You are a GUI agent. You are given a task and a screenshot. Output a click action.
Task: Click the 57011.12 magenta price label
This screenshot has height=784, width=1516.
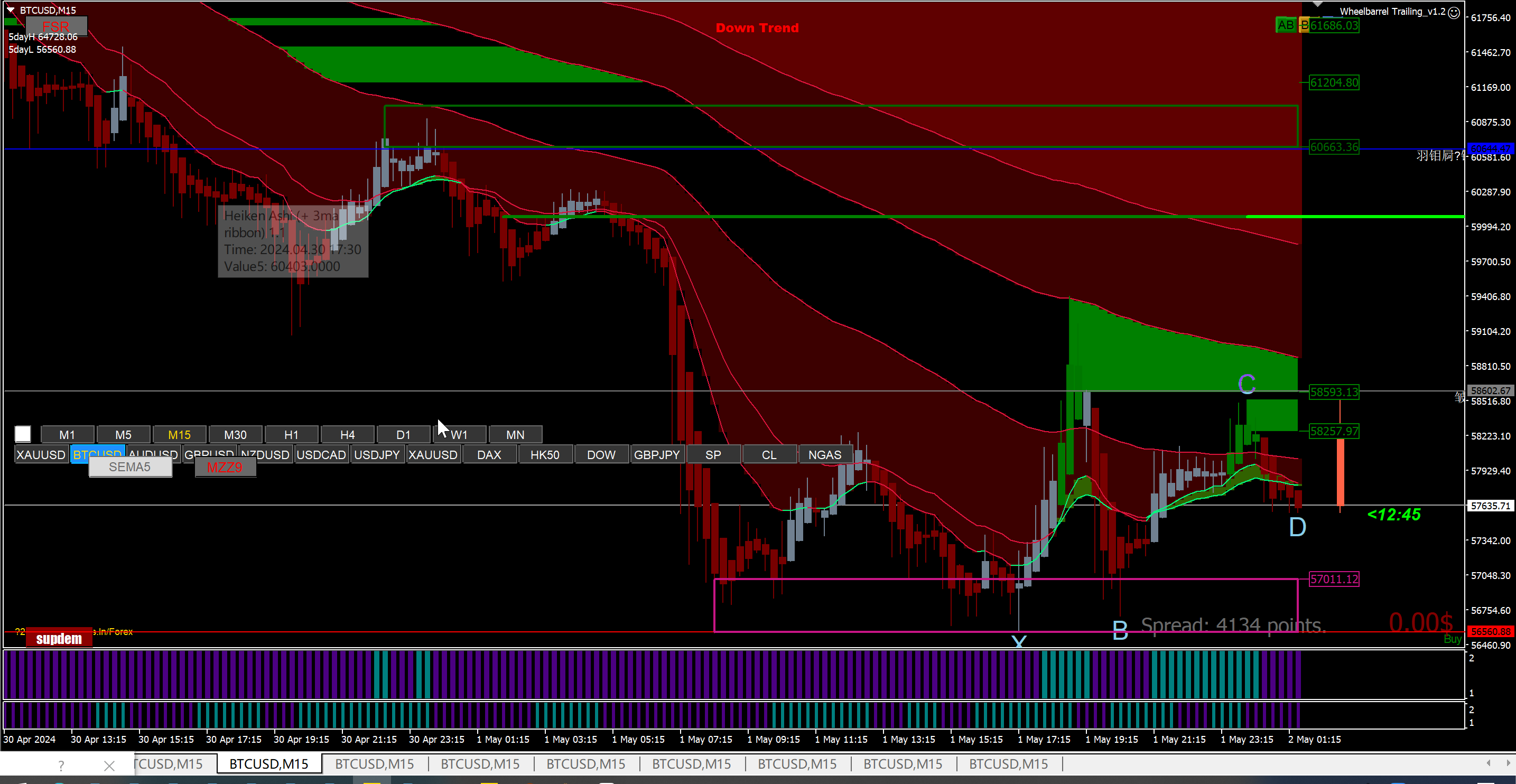click(1334, 579)
